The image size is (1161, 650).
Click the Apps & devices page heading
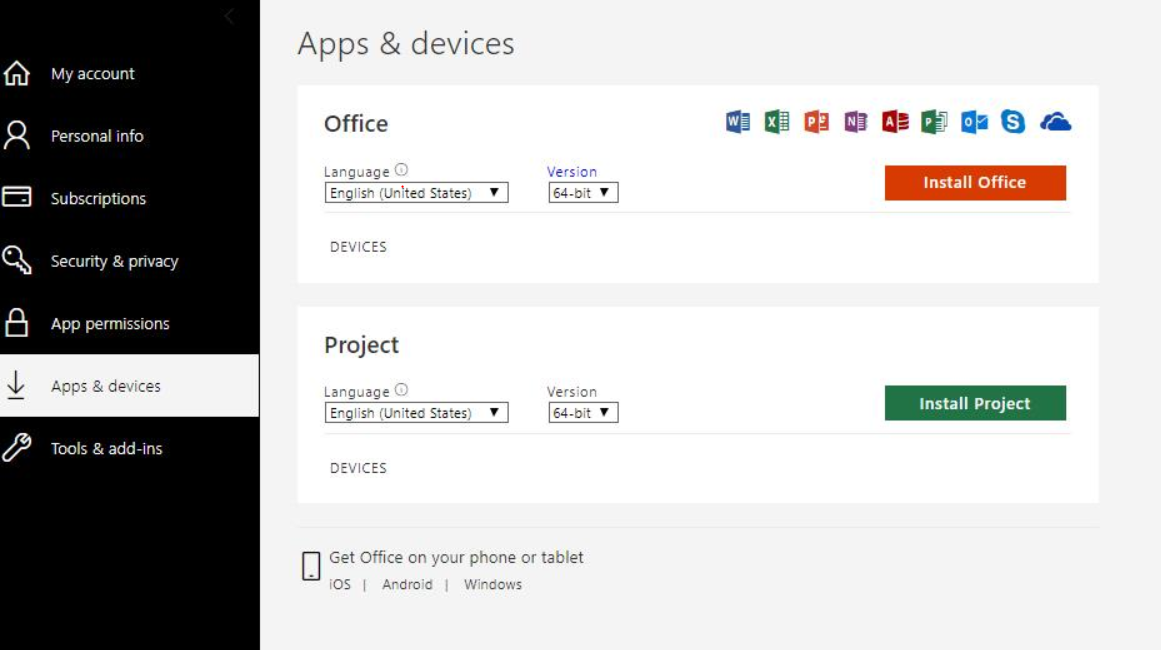point(406,43)
